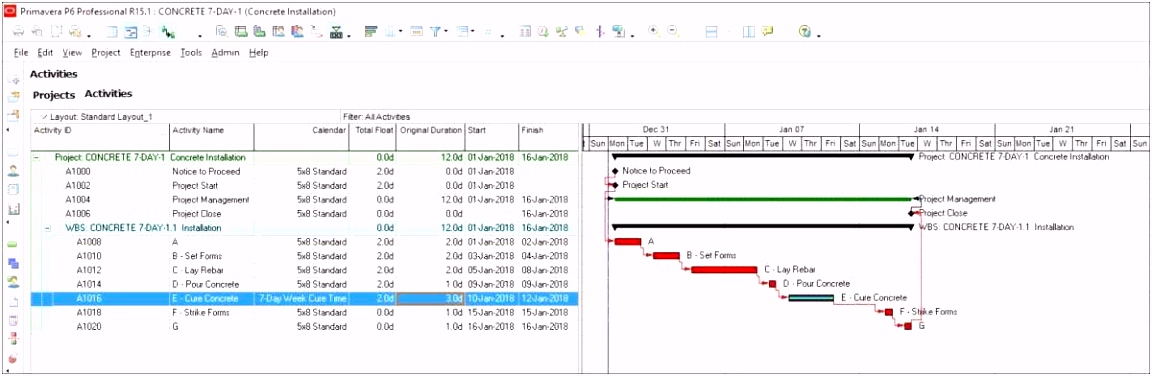The width and height of the screenshot is (1152, 376).
Task: Open the Edit menu
Action: (45, 52)
